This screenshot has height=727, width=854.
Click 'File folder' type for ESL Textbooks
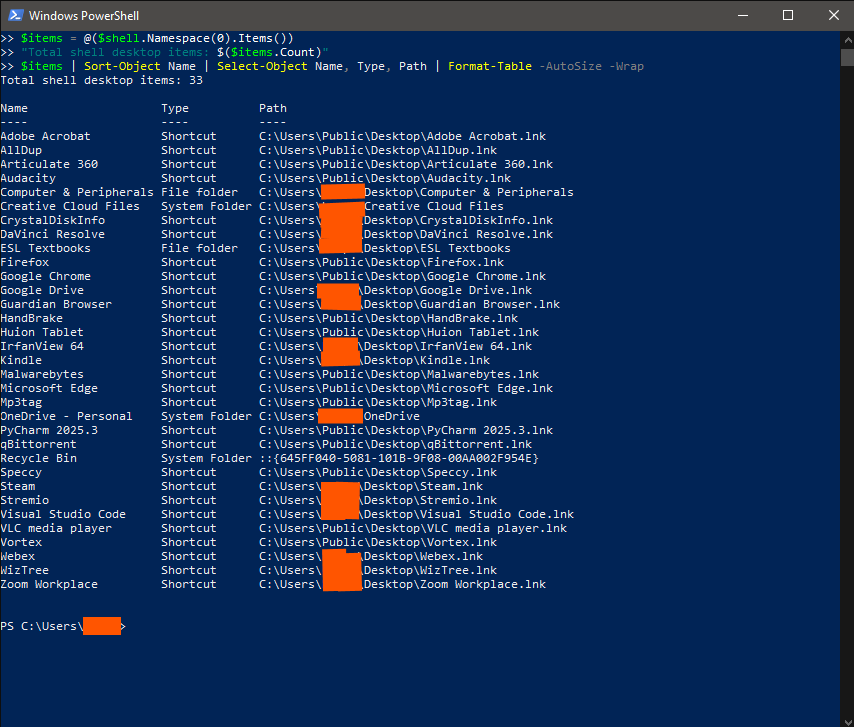click(x=199, y=248)
